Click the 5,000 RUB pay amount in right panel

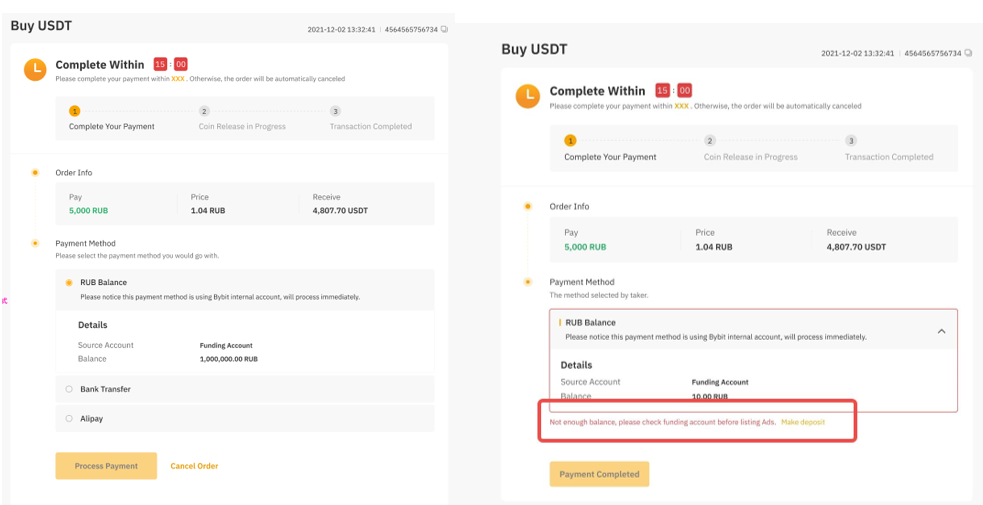585,247
